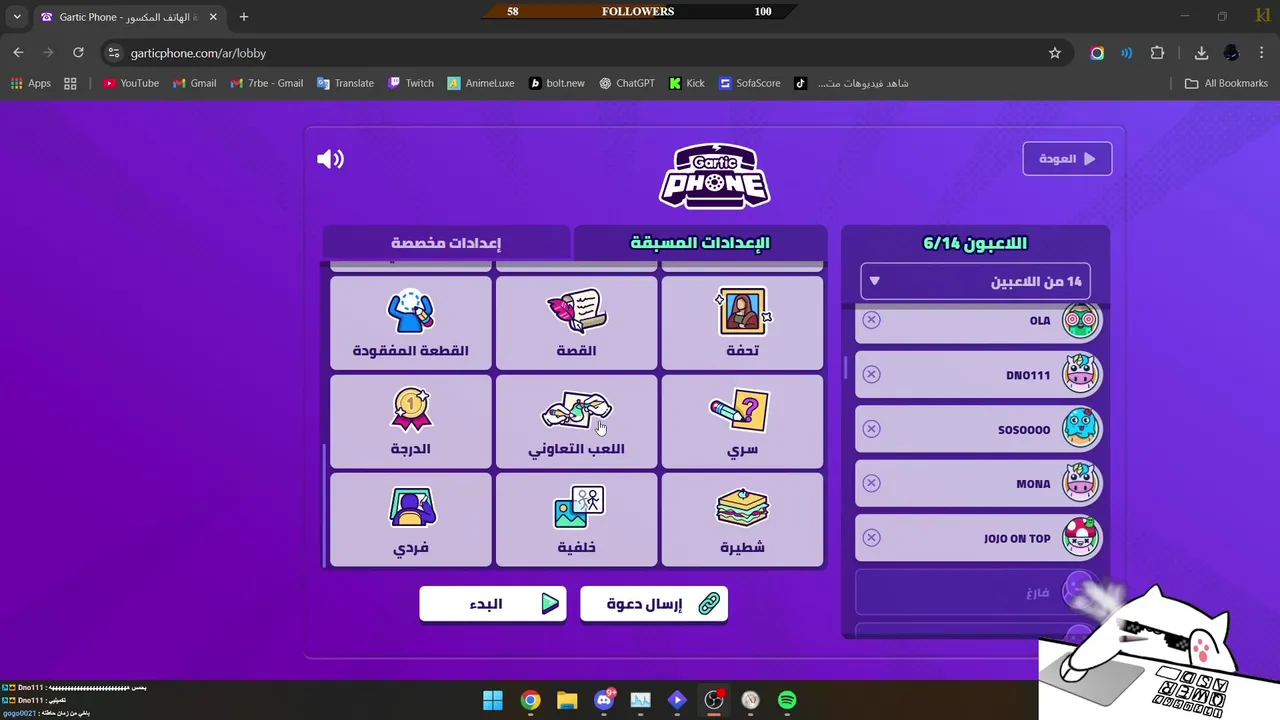Open the 14 من اللاعبين player count dropdown

click(x=975, y=281)
